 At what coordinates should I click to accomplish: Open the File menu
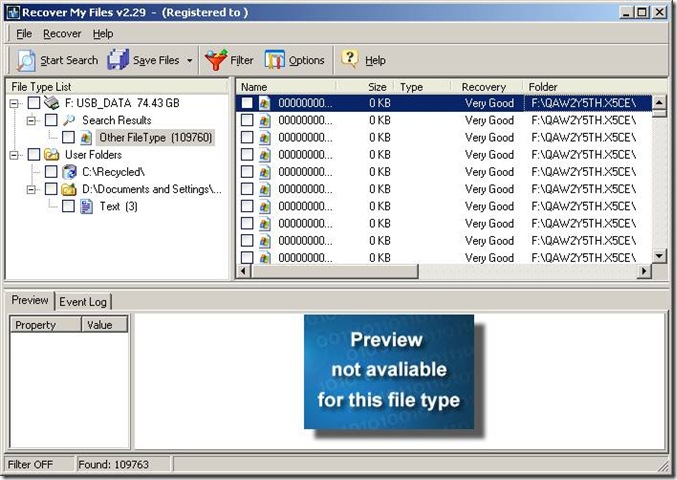[x=24, y=34]
